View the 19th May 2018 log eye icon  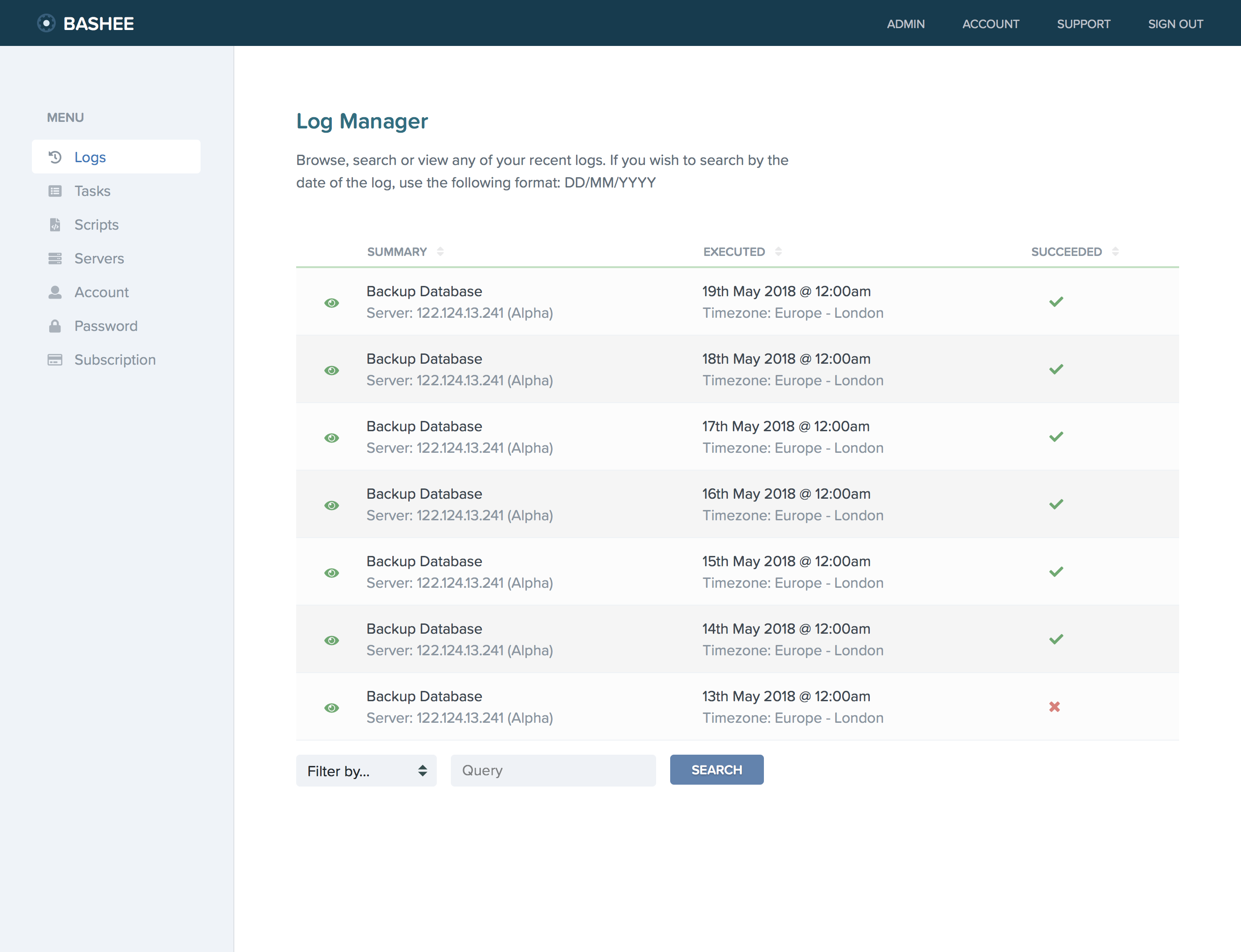coord(332,303)
